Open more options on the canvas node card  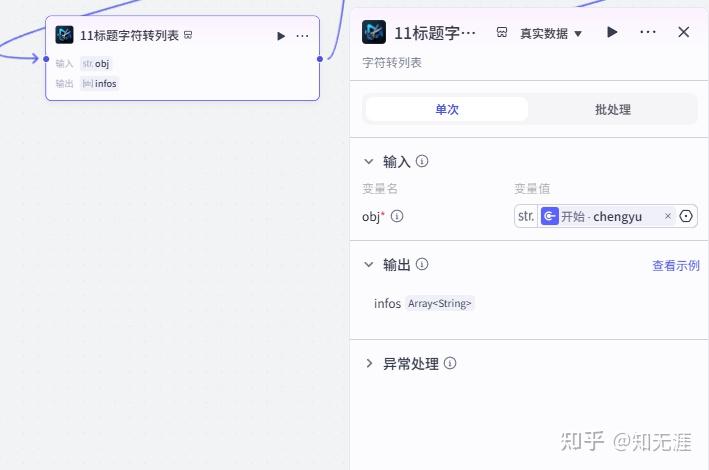click(302, 36)
